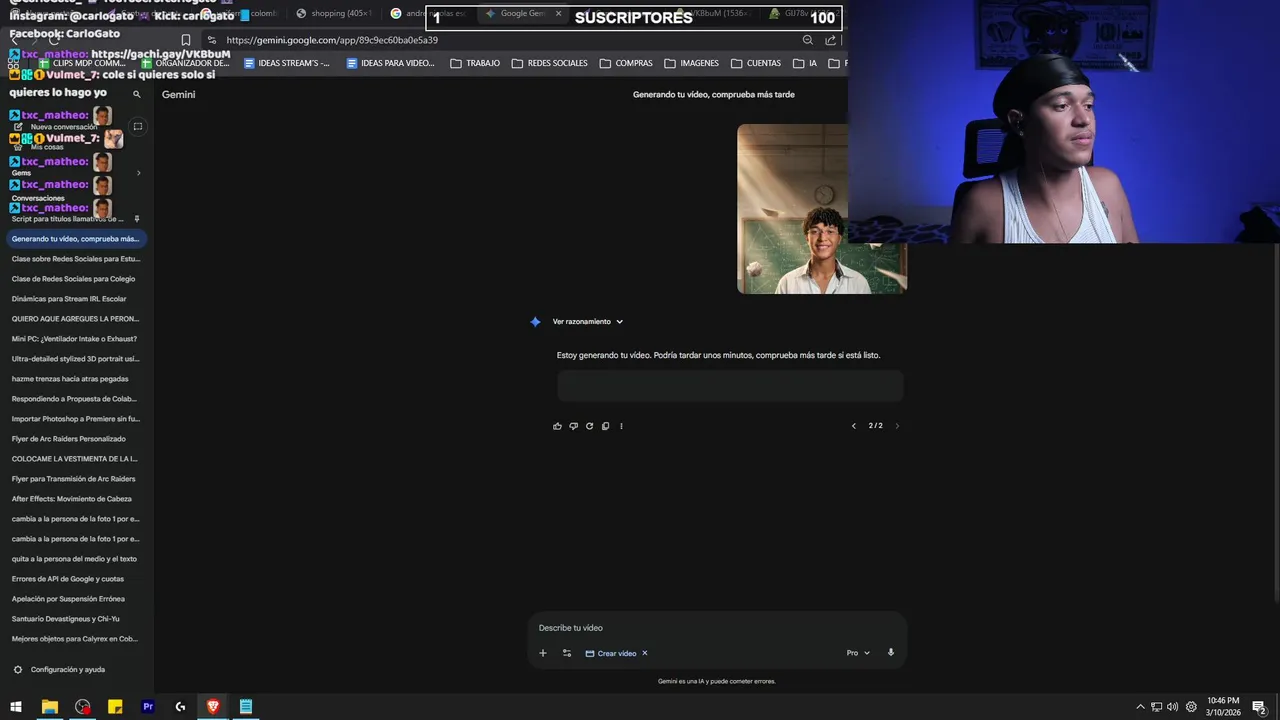The width and height of the screenshot is (1280, 720).
Task: Open conversation Mini PC: ¿Ventilador Intake o Exhaust?
Action: [x=75, y=339]
